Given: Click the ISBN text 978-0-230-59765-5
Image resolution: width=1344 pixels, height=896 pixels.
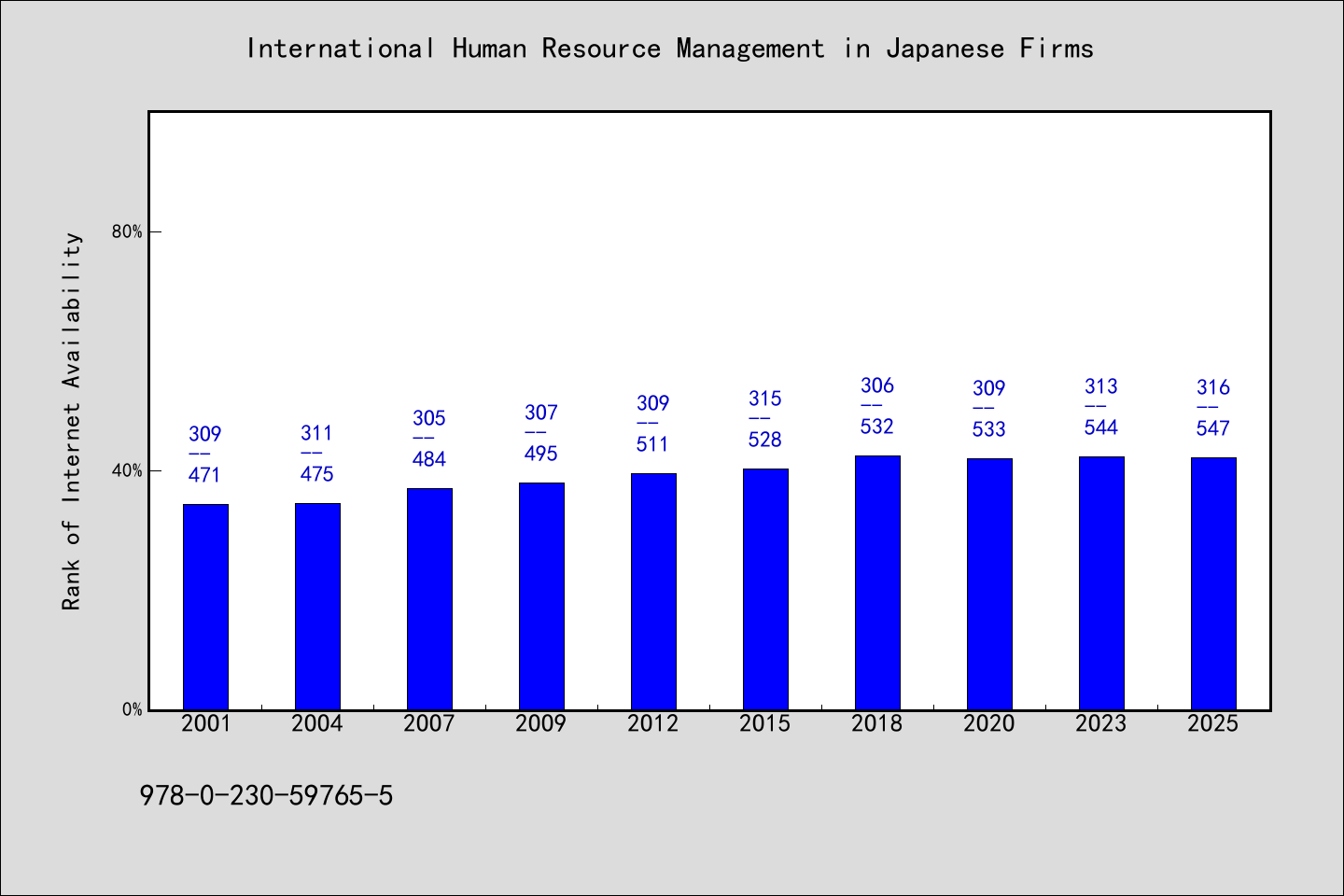Looking at the screenshot, I should pos(267,796).
